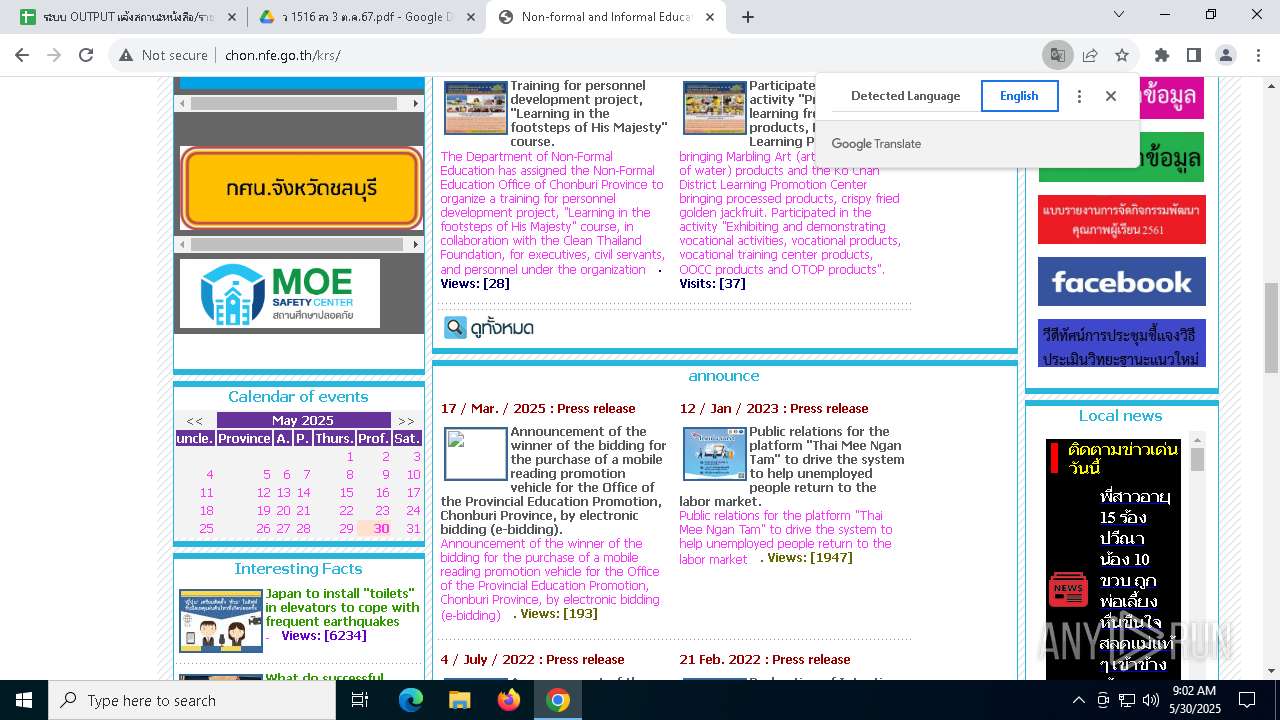The width and height of the screenshot is (1280, 720).
Task: Open Task View on the taskbar
Action: [x=360, y=700]
